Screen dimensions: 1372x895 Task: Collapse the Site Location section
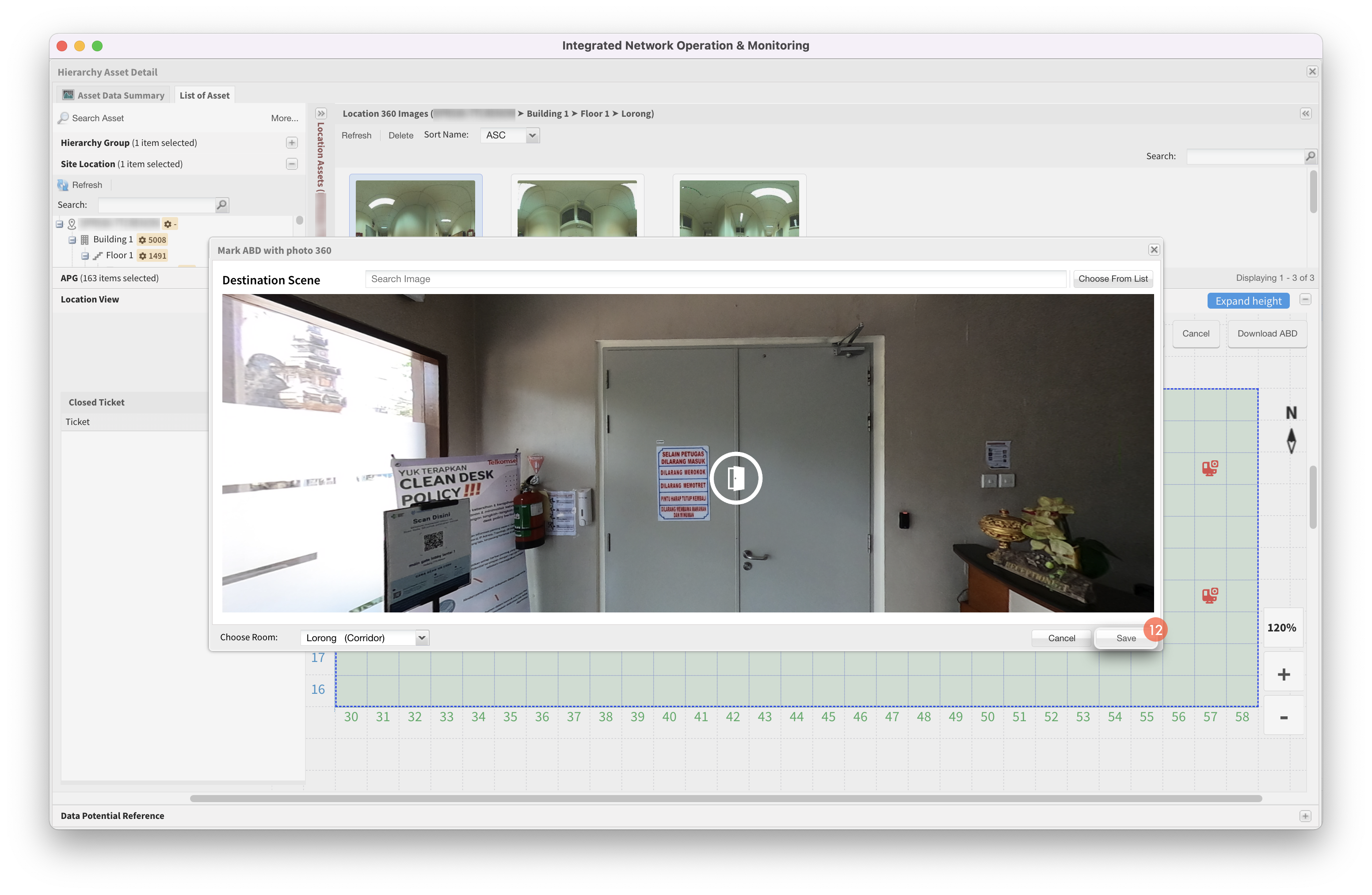(292, 164)
